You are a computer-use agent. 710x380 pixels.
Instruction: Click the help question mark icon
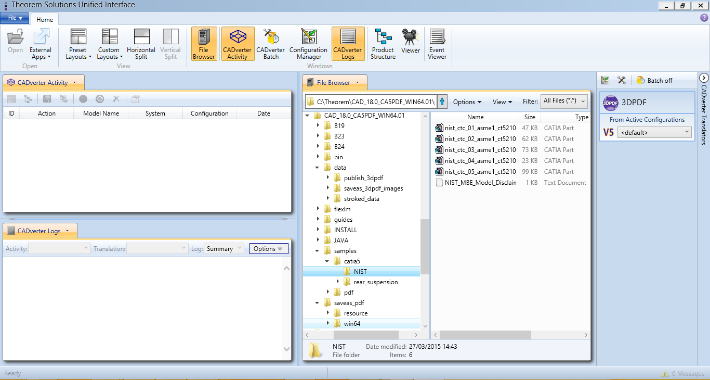[x=704, y=18]
